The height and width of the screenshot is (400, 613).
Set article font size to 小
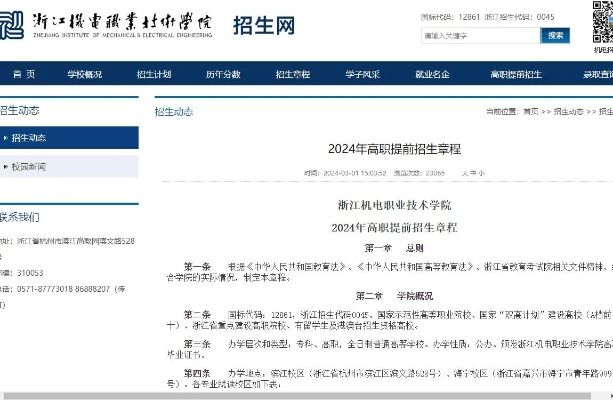point(481,173)
